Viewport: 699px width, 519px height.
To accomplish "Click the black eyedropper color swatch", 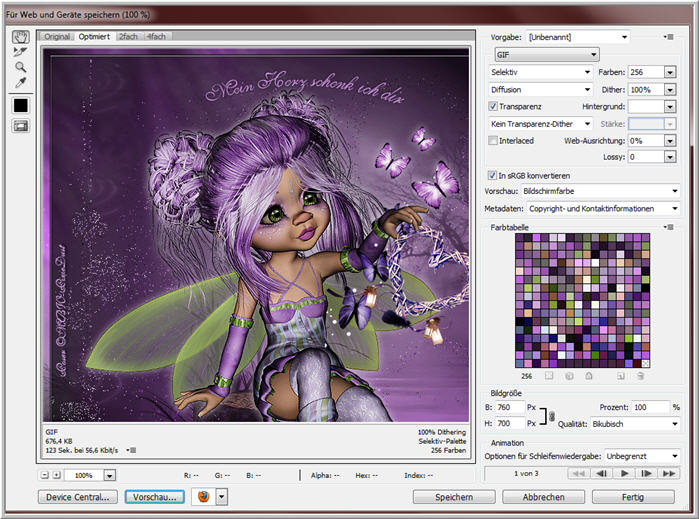I will click(x=21, y=105).
